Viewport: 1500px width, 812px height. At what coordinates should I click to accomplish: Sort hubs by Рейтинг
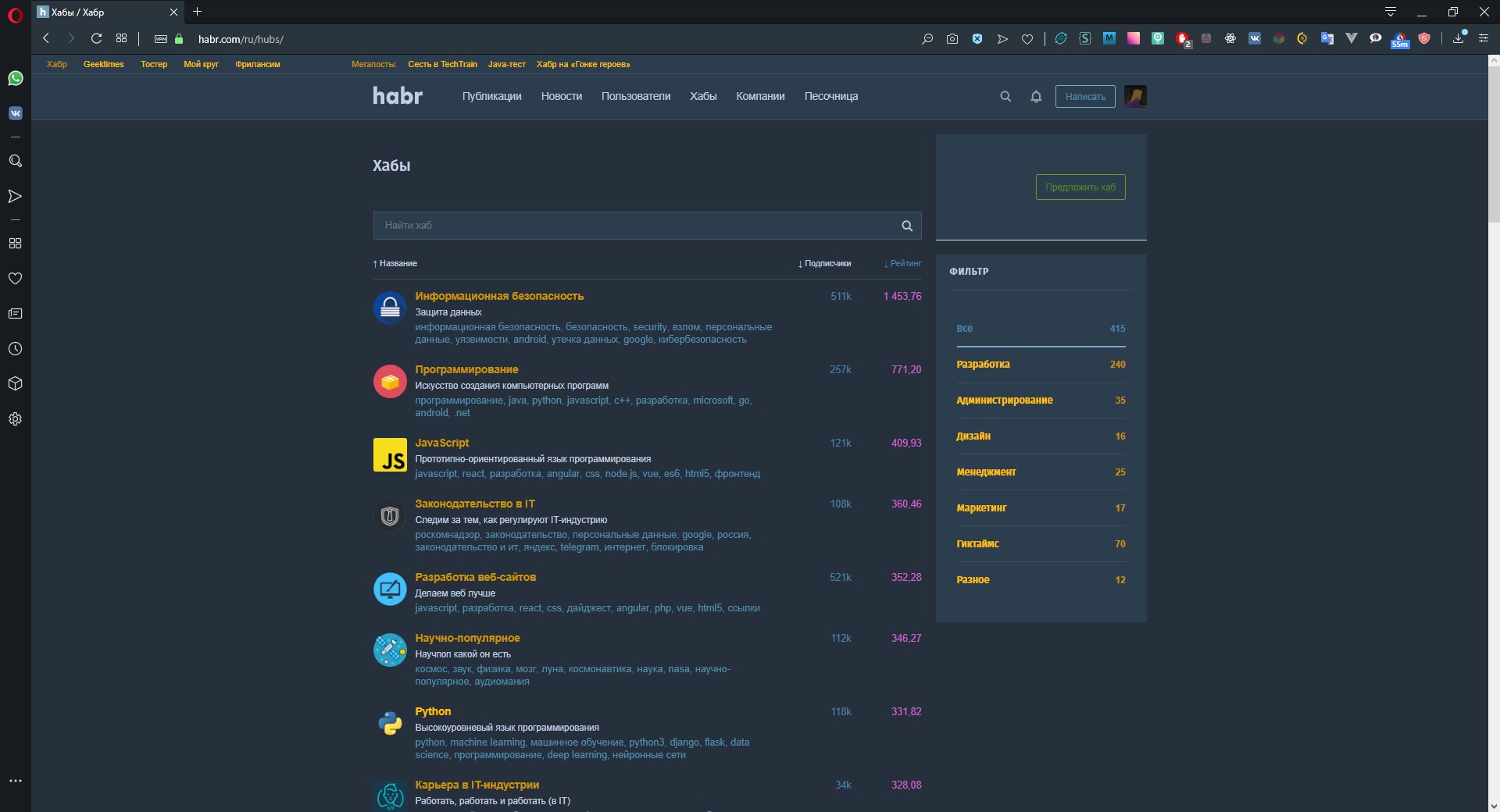pos(902,263)
